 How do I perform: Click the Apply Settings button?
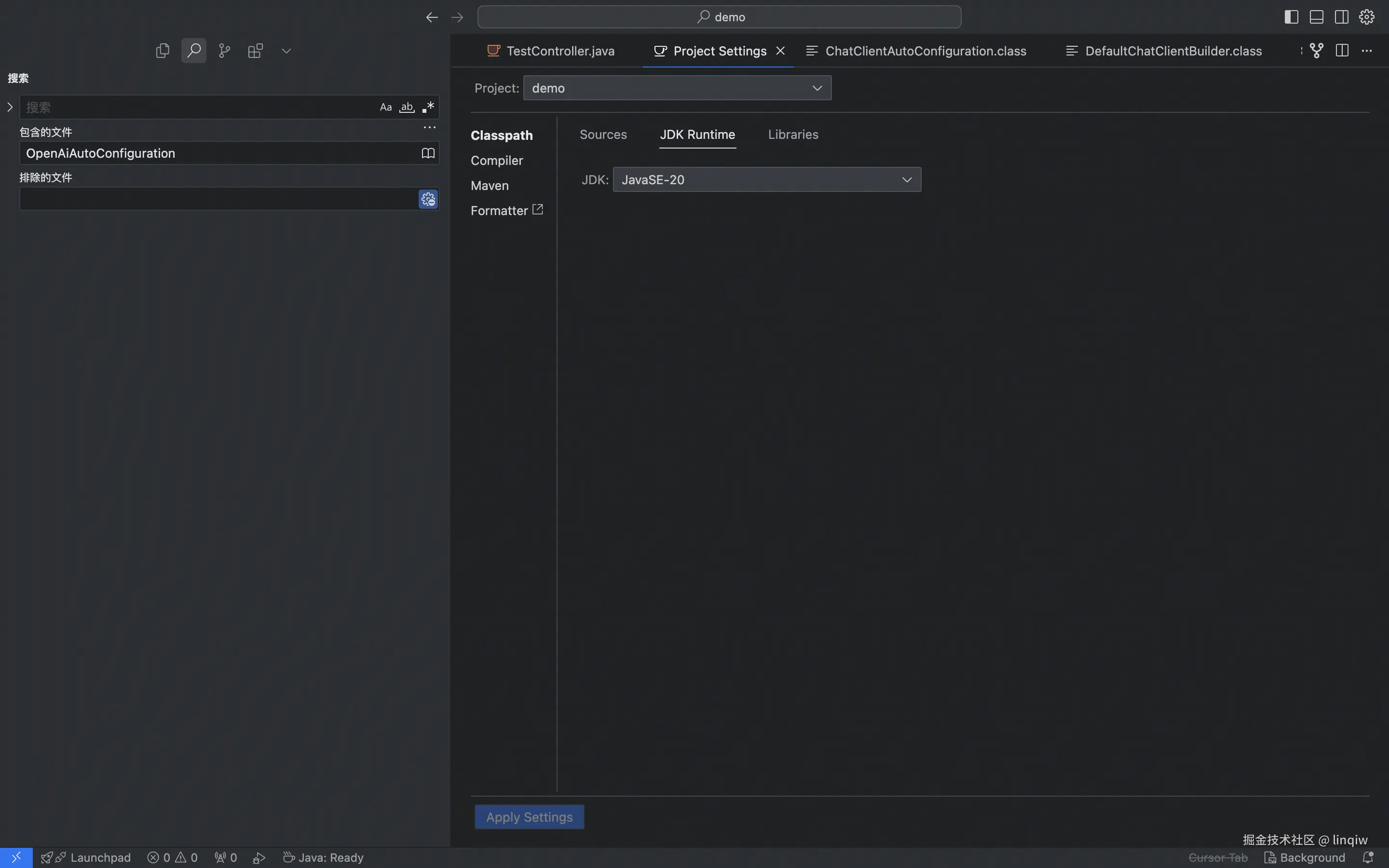pyautogui.click(x=529, y=817)
